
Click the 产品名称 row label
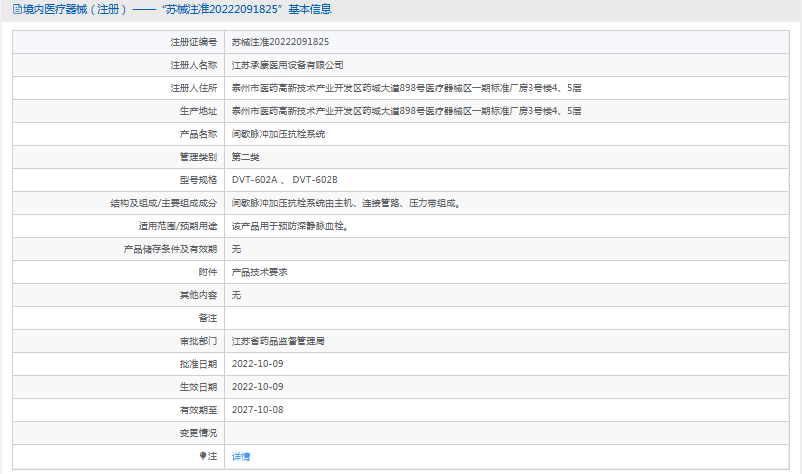(198, 134)
